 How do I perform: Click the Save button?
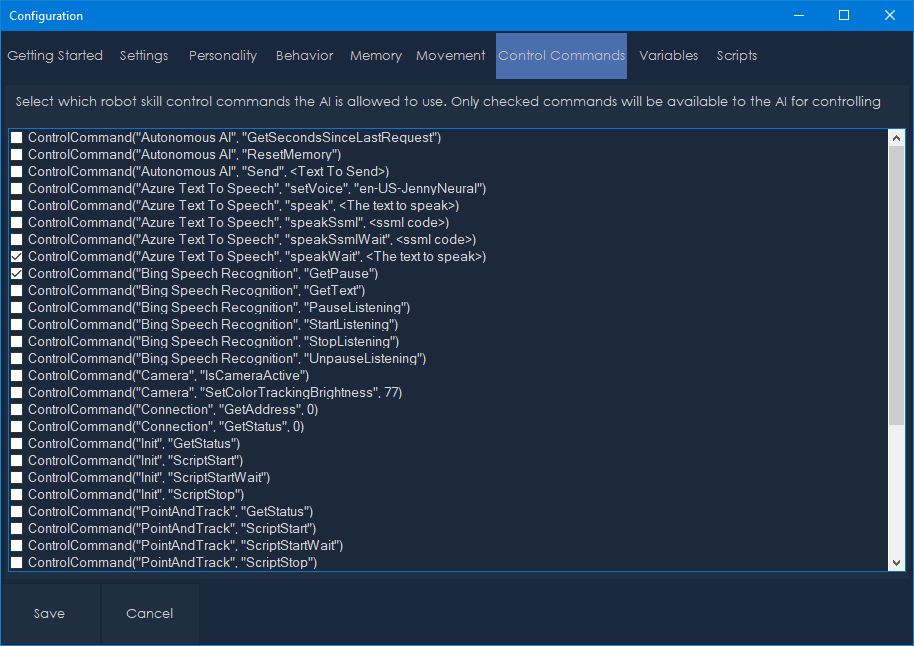point(49,614)
